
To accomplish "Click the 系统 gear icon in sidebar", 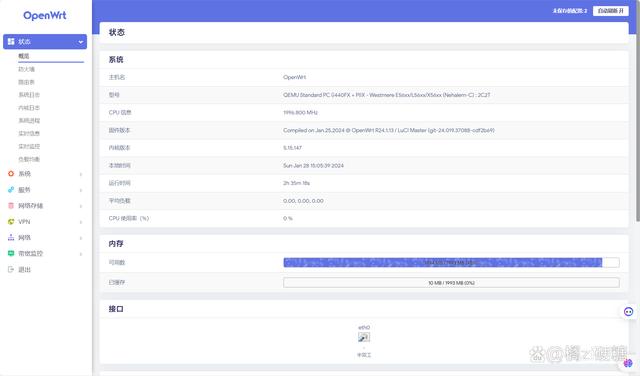I will click(x=11, y=174).
